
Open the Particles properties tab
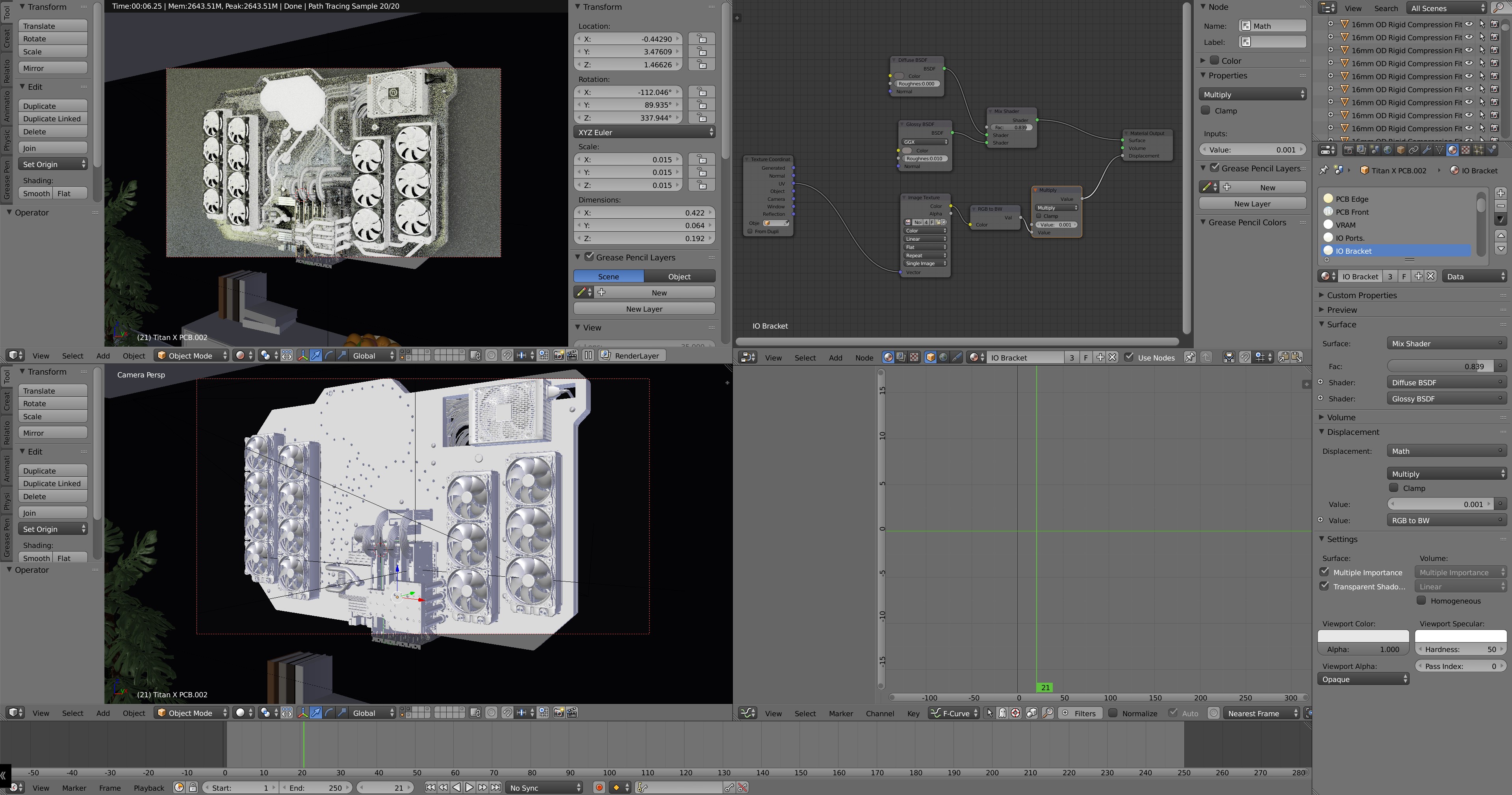(x=1478, y=150)
